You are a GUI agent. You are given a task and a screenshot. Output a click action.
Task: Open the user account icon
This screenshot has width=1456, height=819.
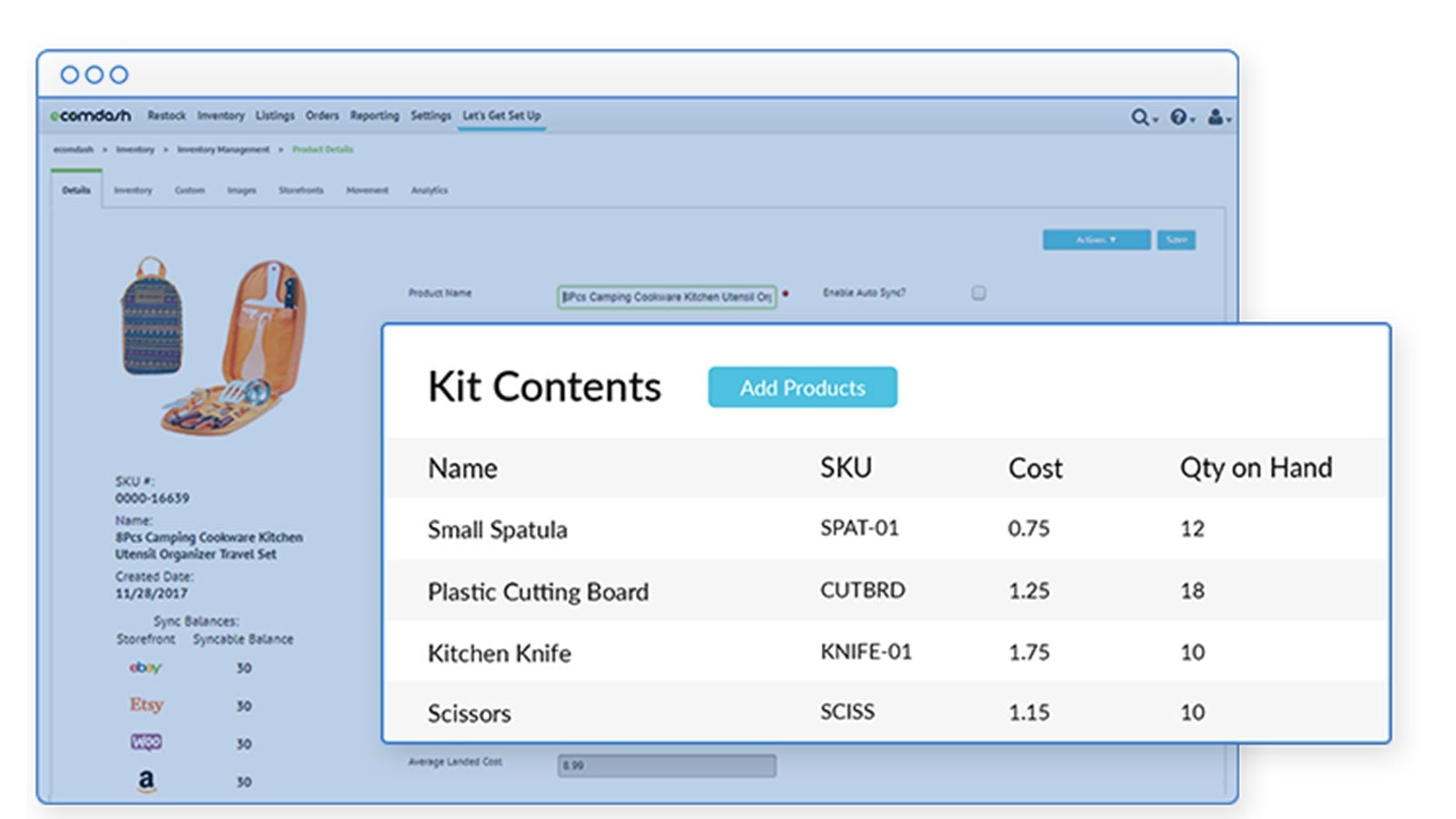[x=1215, y=117]
